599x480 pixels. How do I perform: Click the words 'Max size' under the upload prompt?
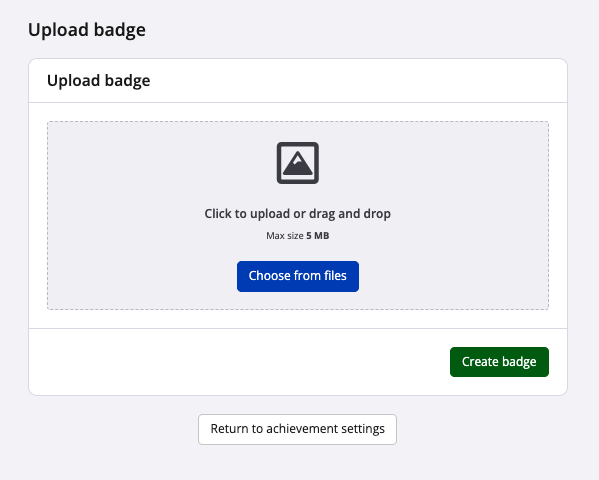click(x=285, y=236)
